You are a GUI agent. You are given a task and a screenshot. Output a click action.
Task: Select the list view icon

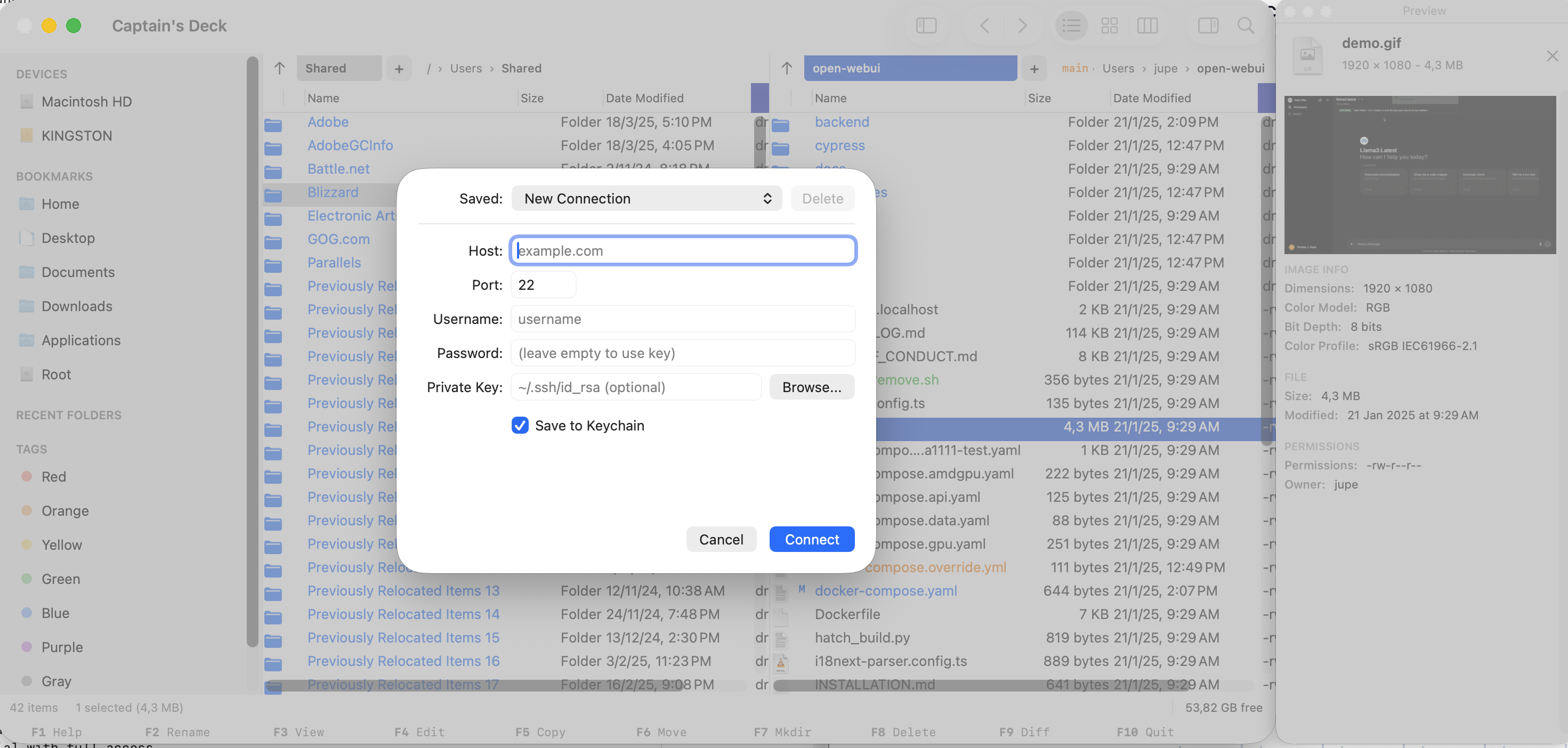pyautogui.click(x=1071, y=26)
